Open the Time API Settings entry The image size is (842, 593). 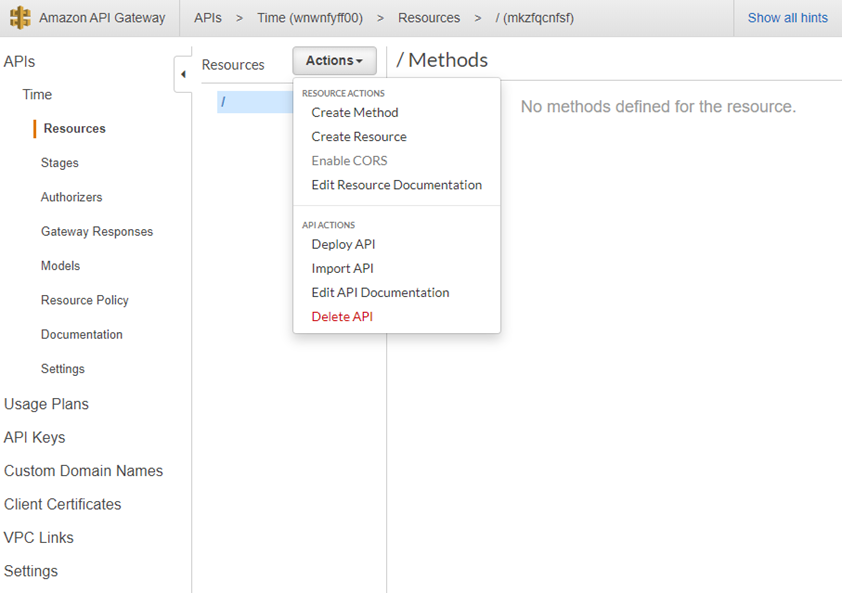click(x=63, y=369)
